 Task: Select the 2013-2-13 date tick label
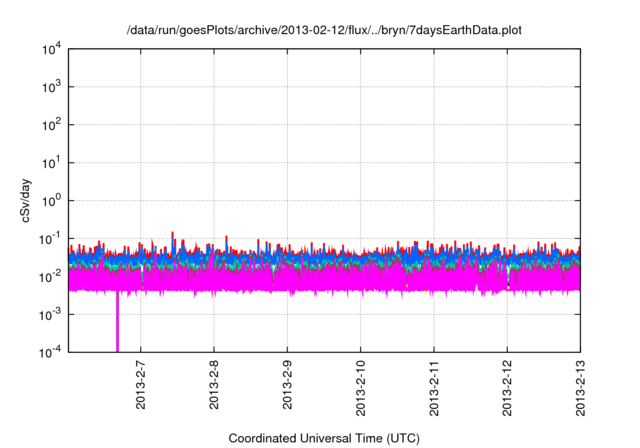coord(580,388)
